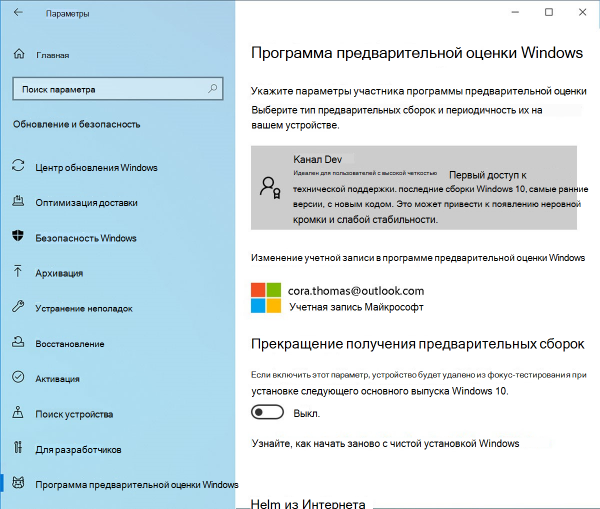The height and width of the screenshot is (509, 600).
Task: Click the insider user badge icon
Action: point(270,188)
